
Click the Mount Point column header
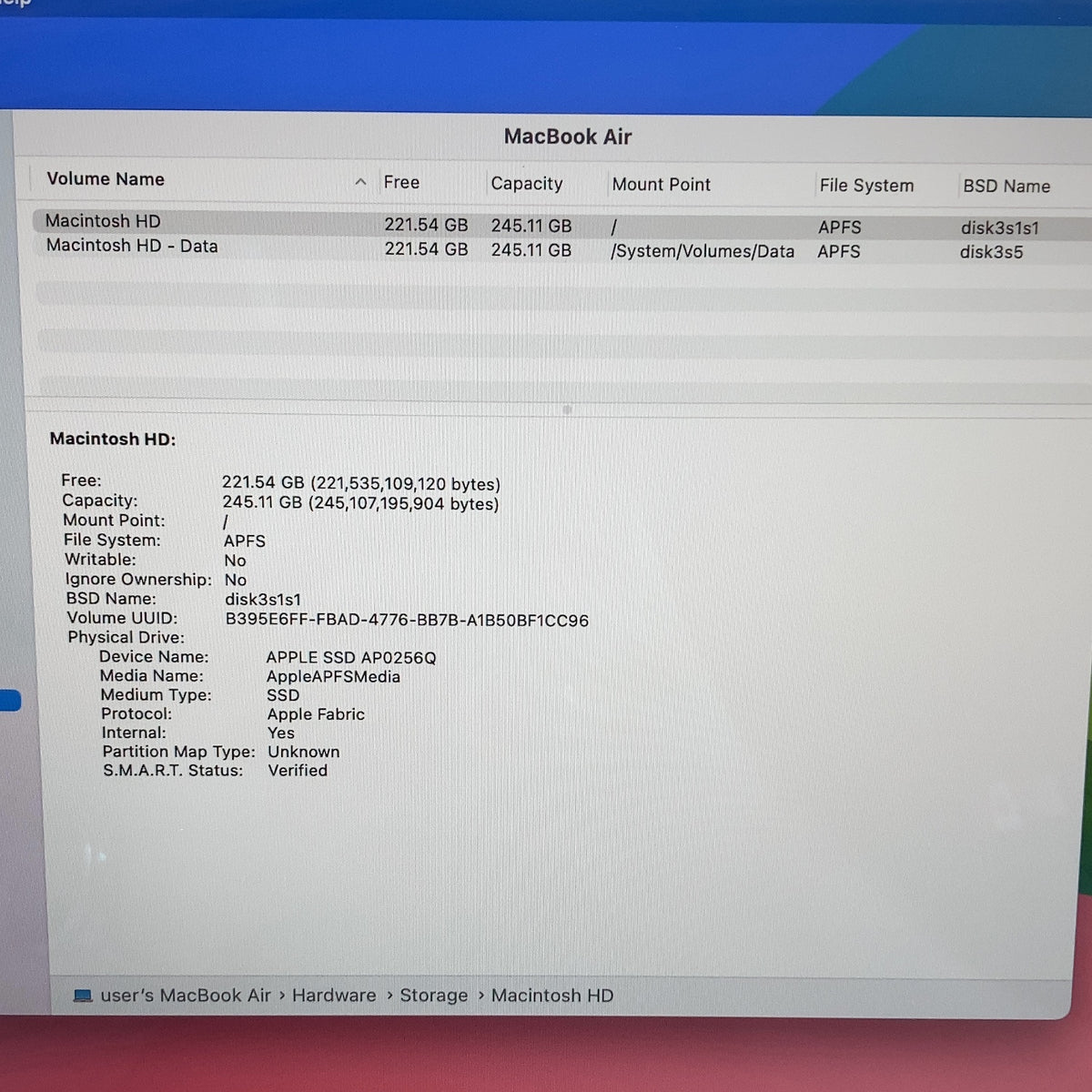(x=662, y=184)
